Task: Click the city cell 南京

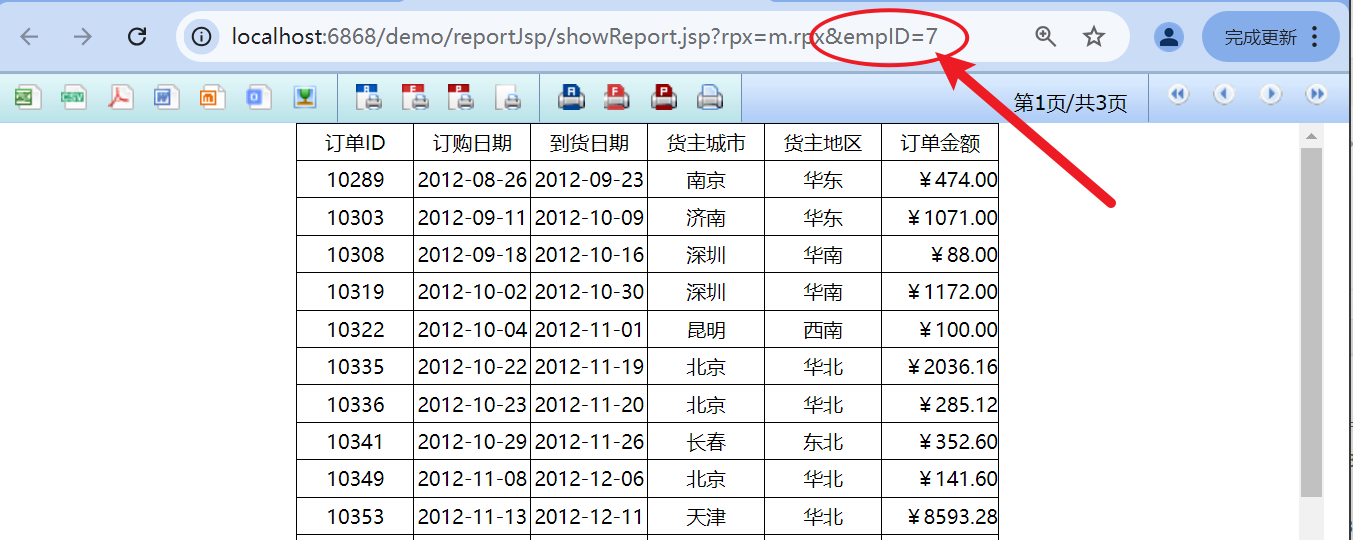Action: 706,180
